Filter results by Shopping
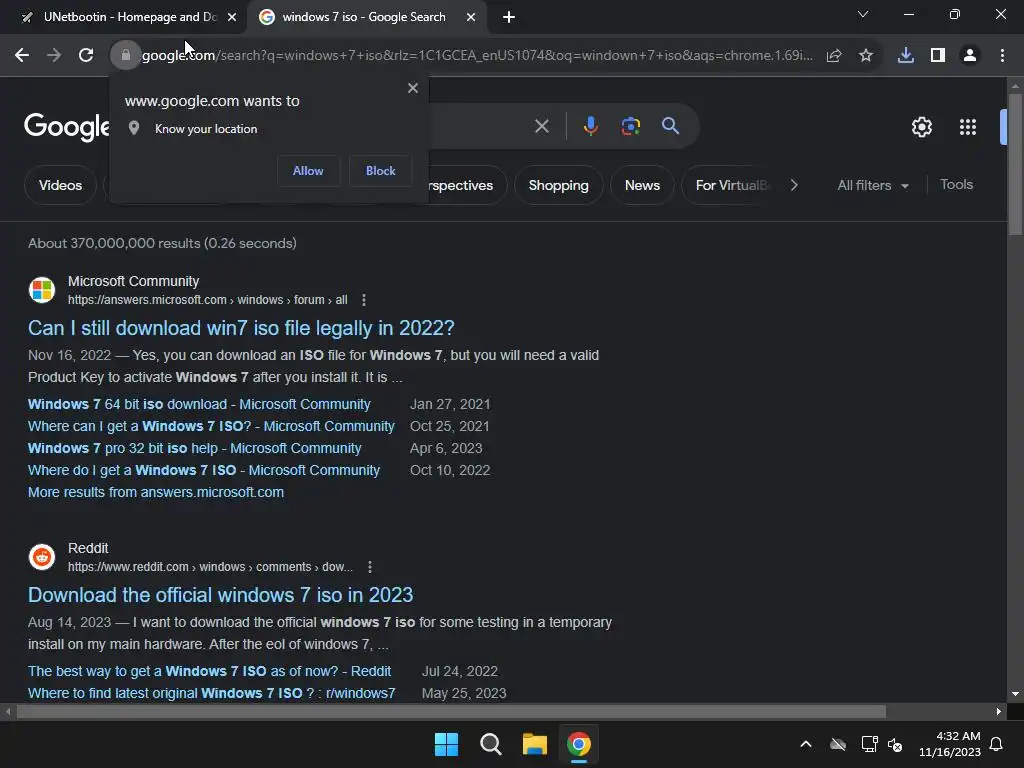The height and width of the screenshot is (768, 1024). [x=558, y=185]
